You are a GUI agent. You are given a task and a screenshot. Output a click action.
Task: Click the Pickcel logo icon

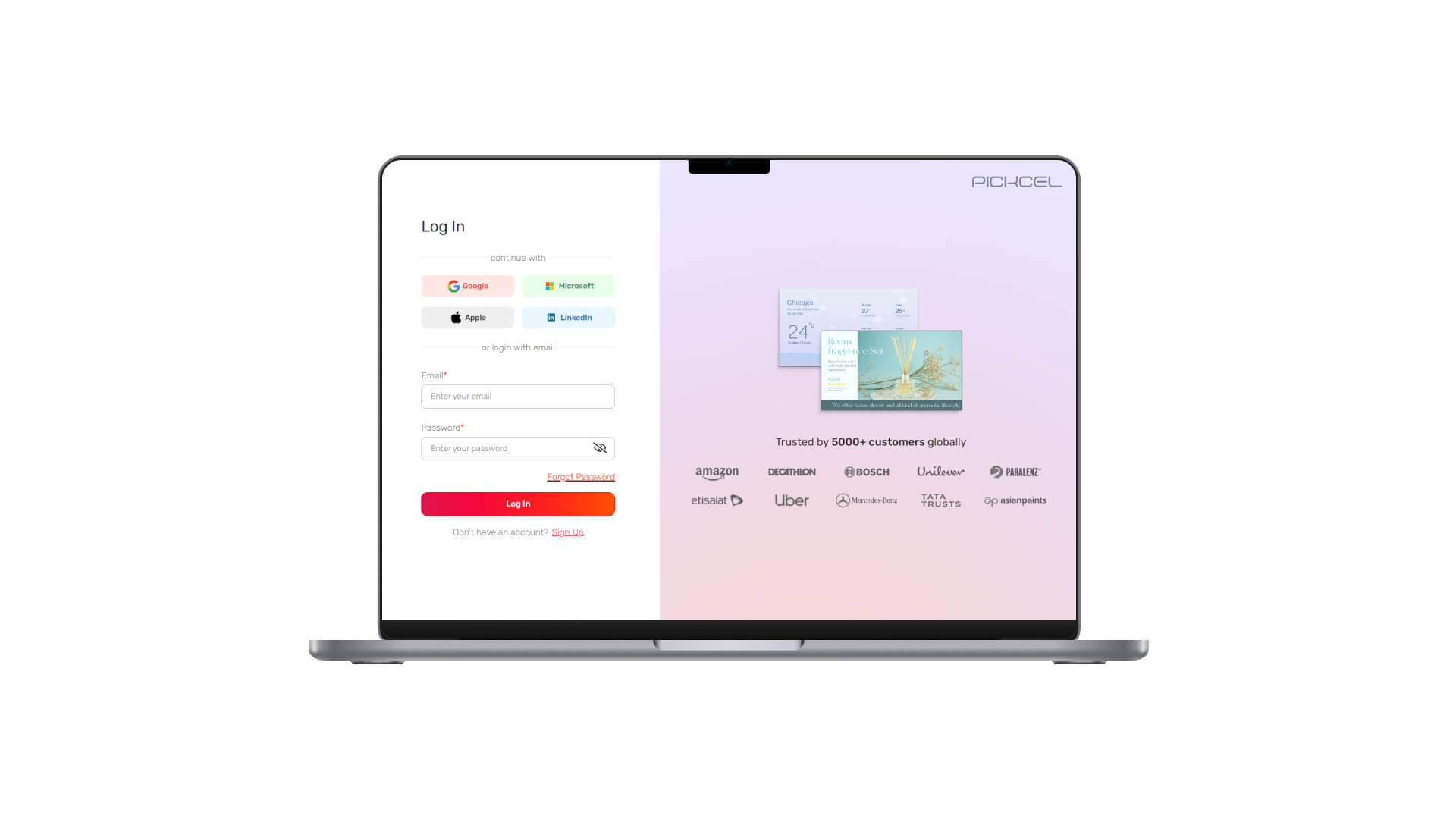pos(1012,182)
